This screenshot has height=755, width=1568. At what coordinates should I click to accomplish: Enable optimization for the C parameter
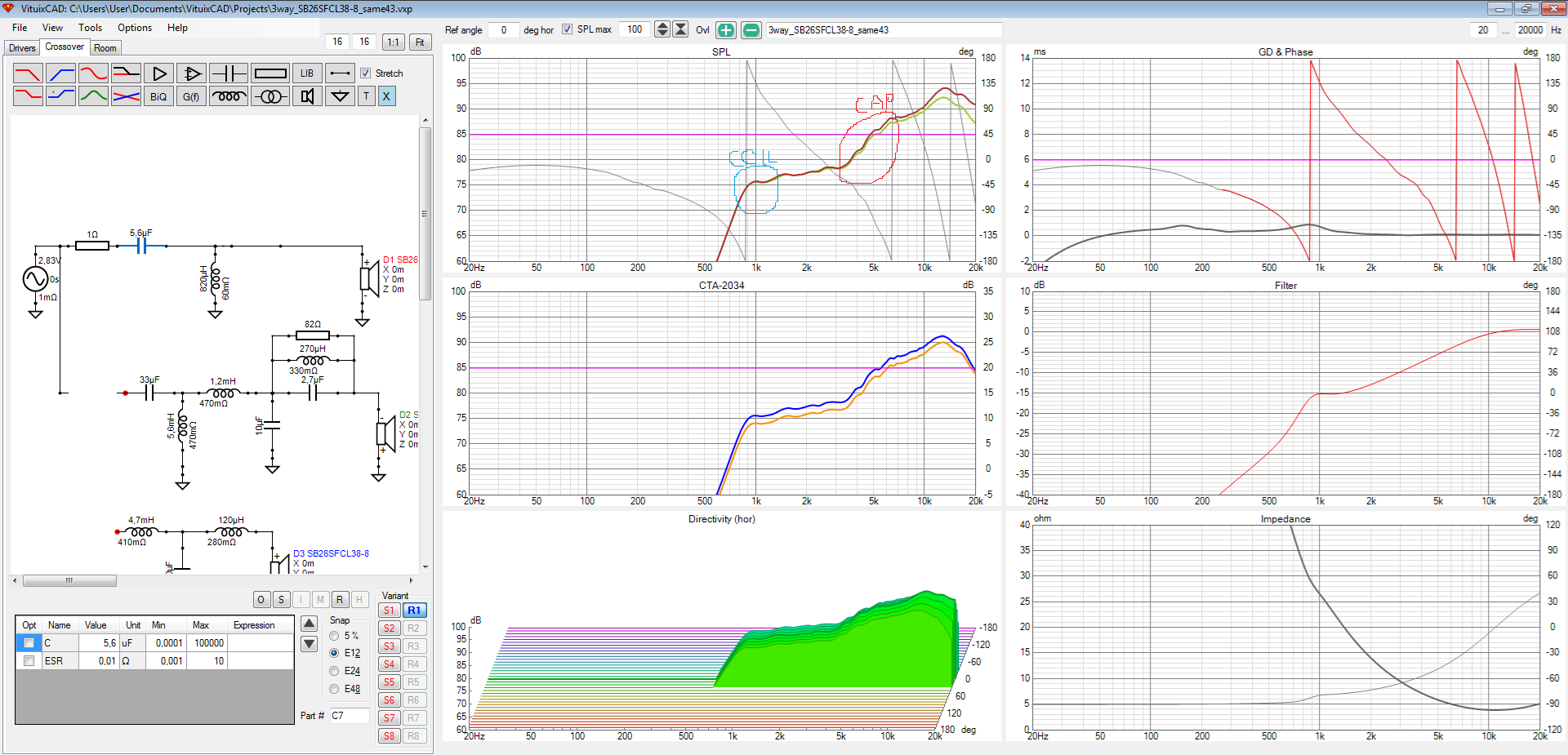29,643
